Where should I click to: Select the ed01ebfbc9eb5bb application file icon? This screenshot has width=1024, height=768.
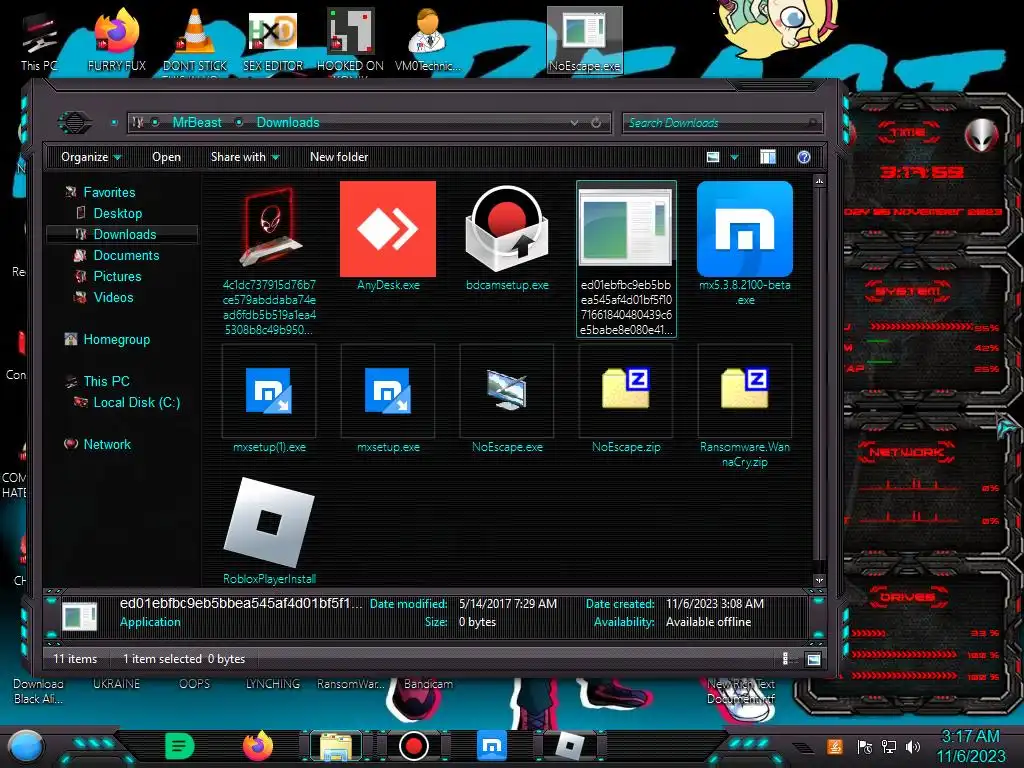click(x=626, y=229)
